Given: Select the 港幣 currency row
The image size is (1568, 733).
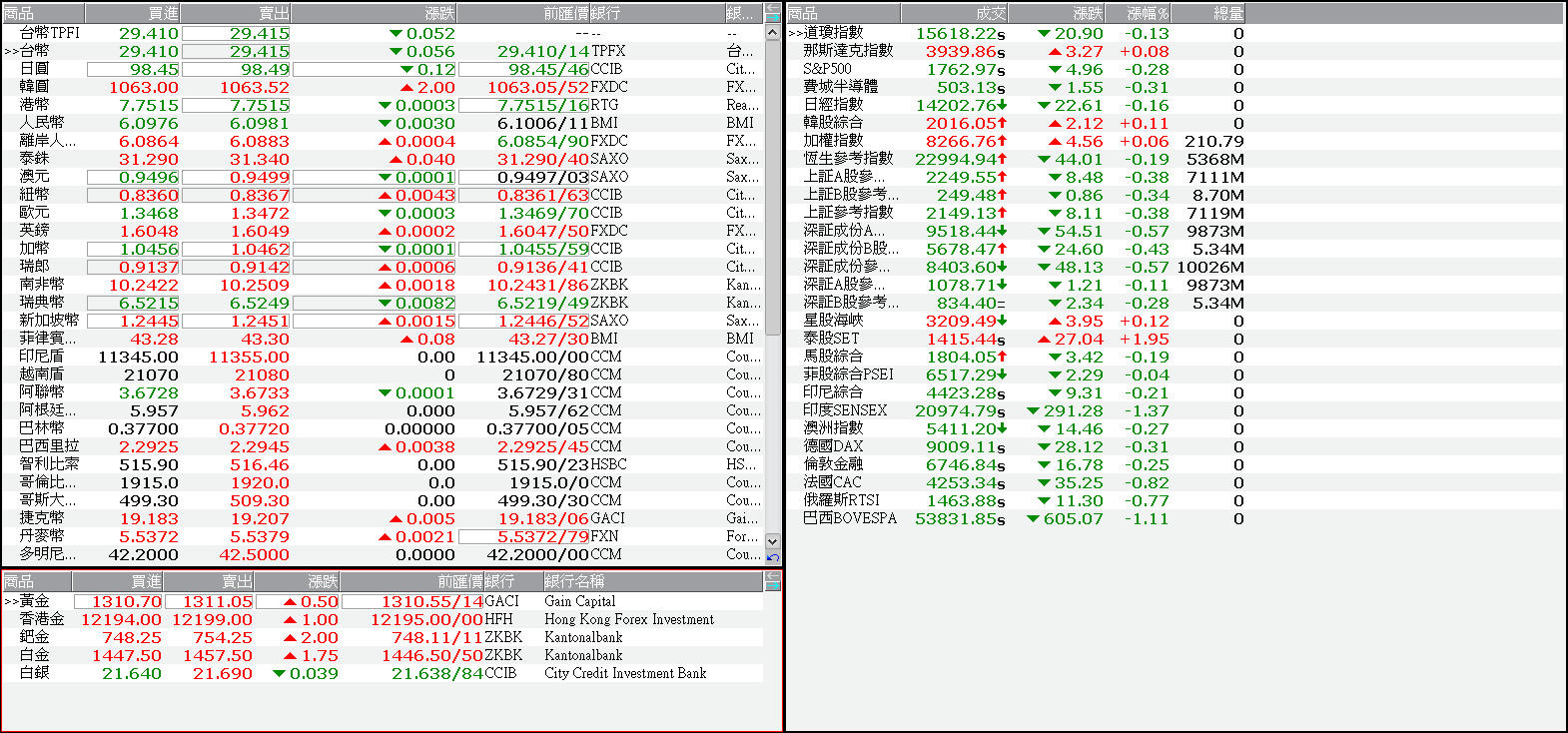Looking at the screenshot, I should (x=384, y=105).
